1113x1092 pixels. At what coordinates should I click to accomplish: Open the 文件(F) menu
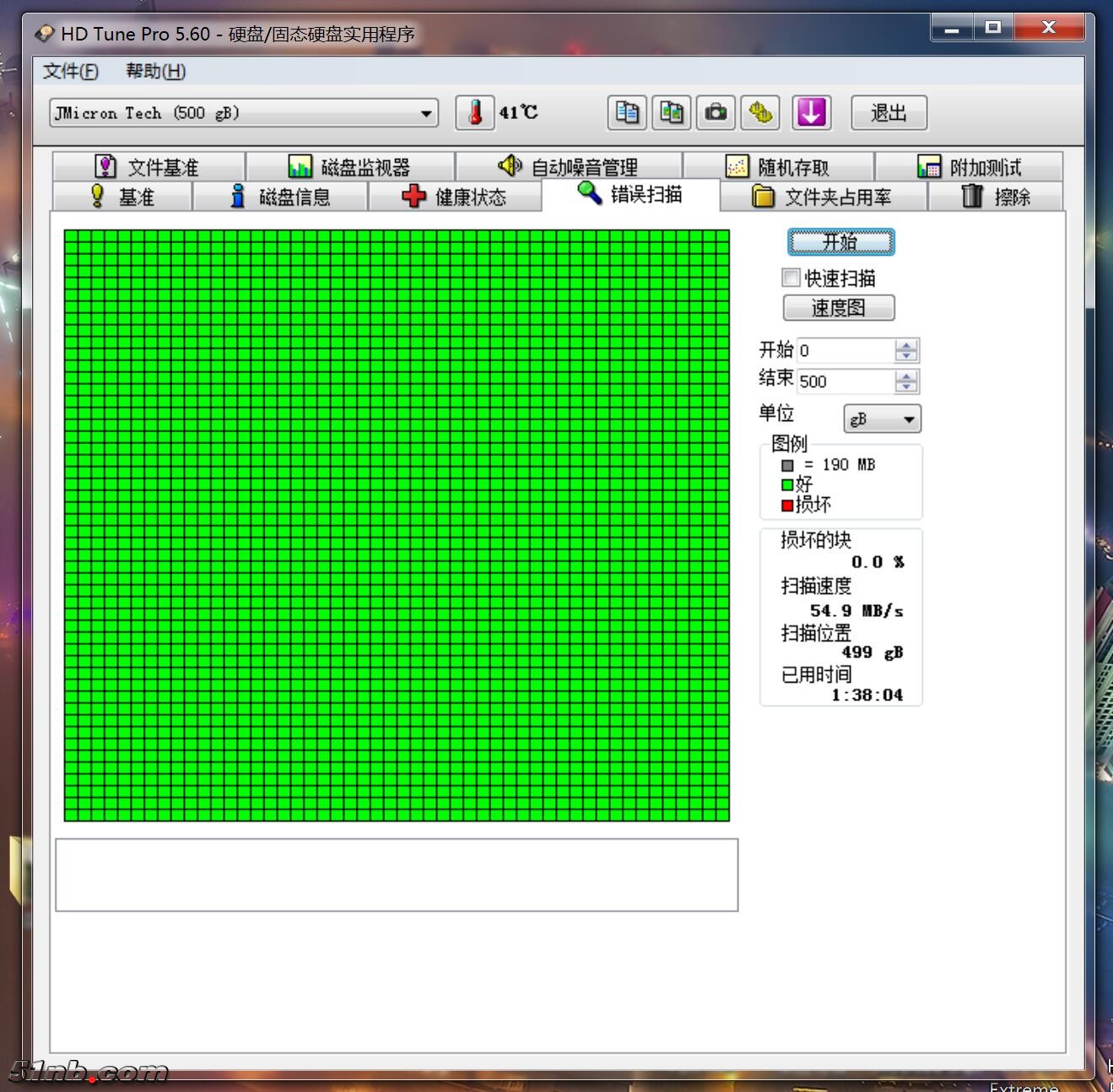(x=71, y=72)
